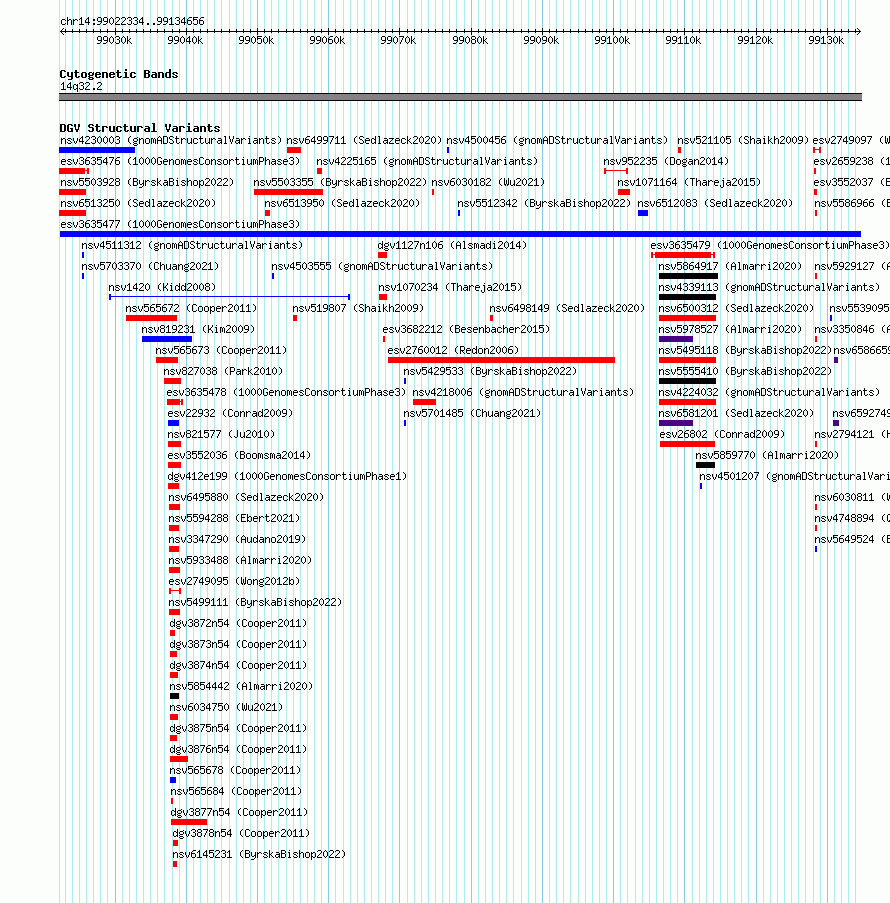Select nsv3347290 (Audano2019) label
Viewport: 890px width, 903px height.
click(237, 539)
